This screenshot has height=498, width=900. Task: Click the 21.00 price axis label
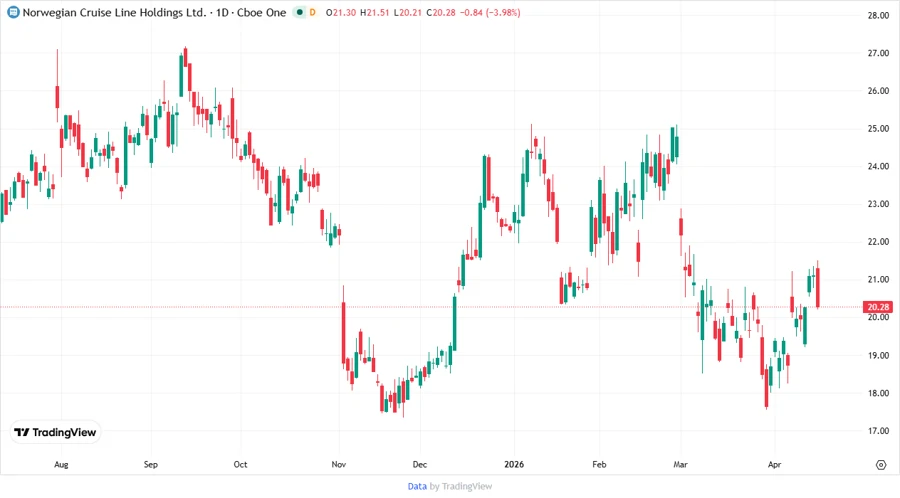878,279
